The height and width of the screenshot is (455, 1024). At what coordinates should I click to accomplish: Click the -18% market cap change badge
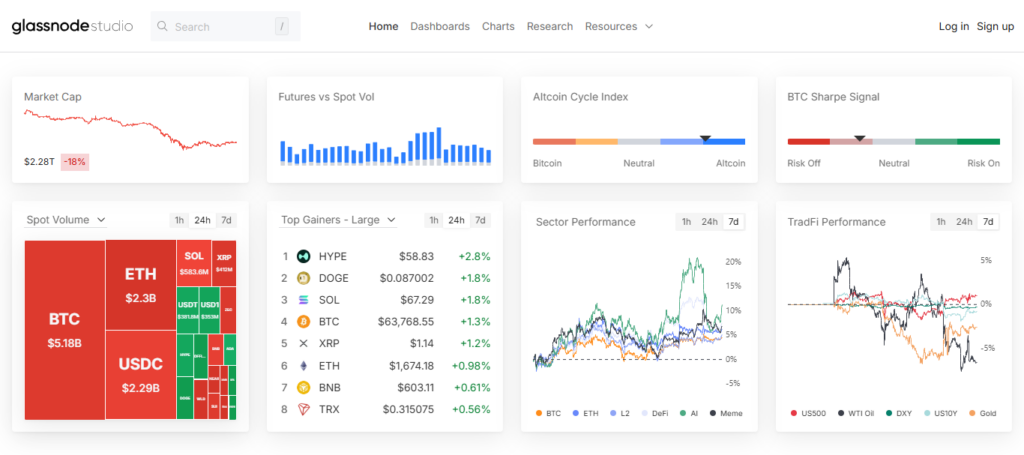point(74,162)
